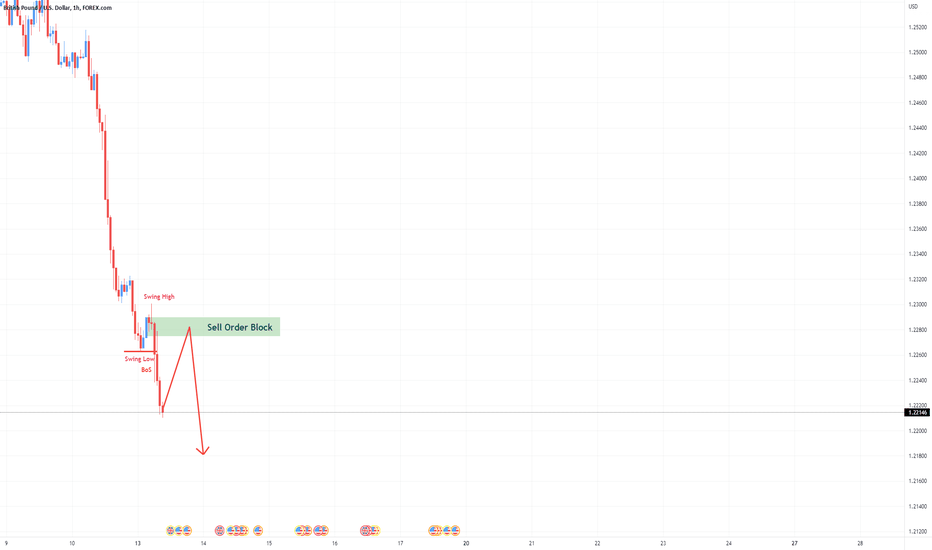The image size is (932, 550).
Task: Select the isolated US flag event before date 15
Action: click(258, 530)
